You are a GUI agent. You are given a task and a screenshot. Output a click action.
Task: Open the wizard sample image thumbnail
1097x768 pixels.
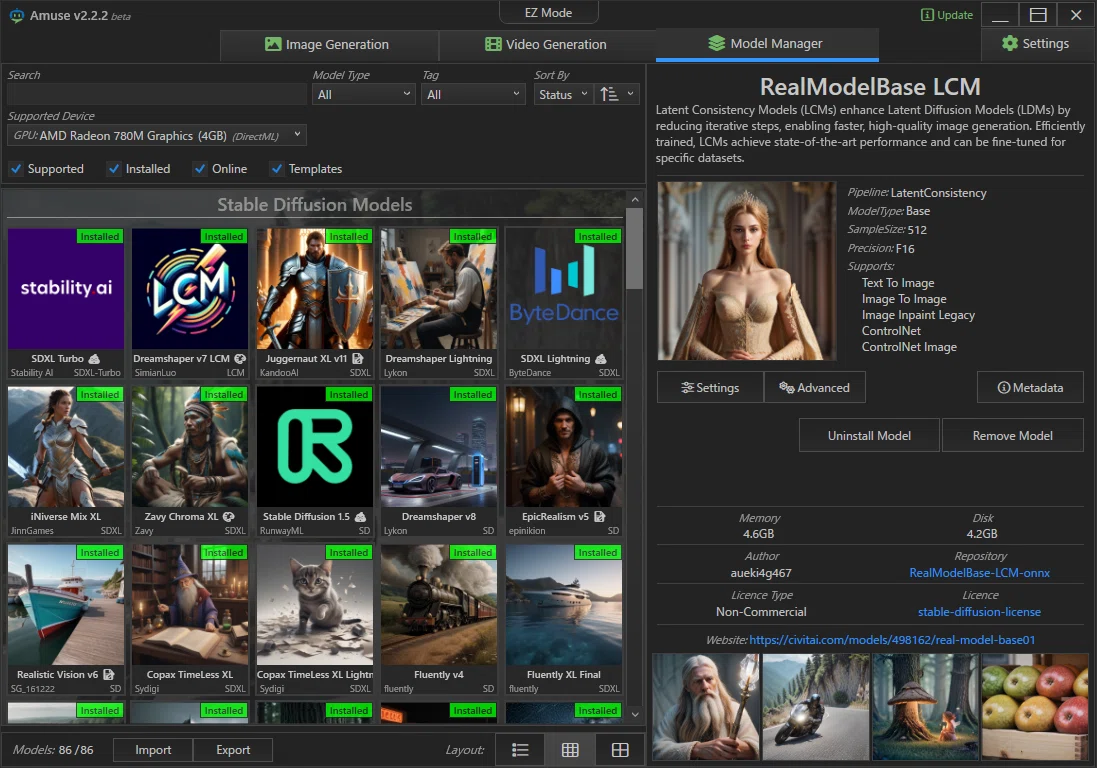click(706, 706)
